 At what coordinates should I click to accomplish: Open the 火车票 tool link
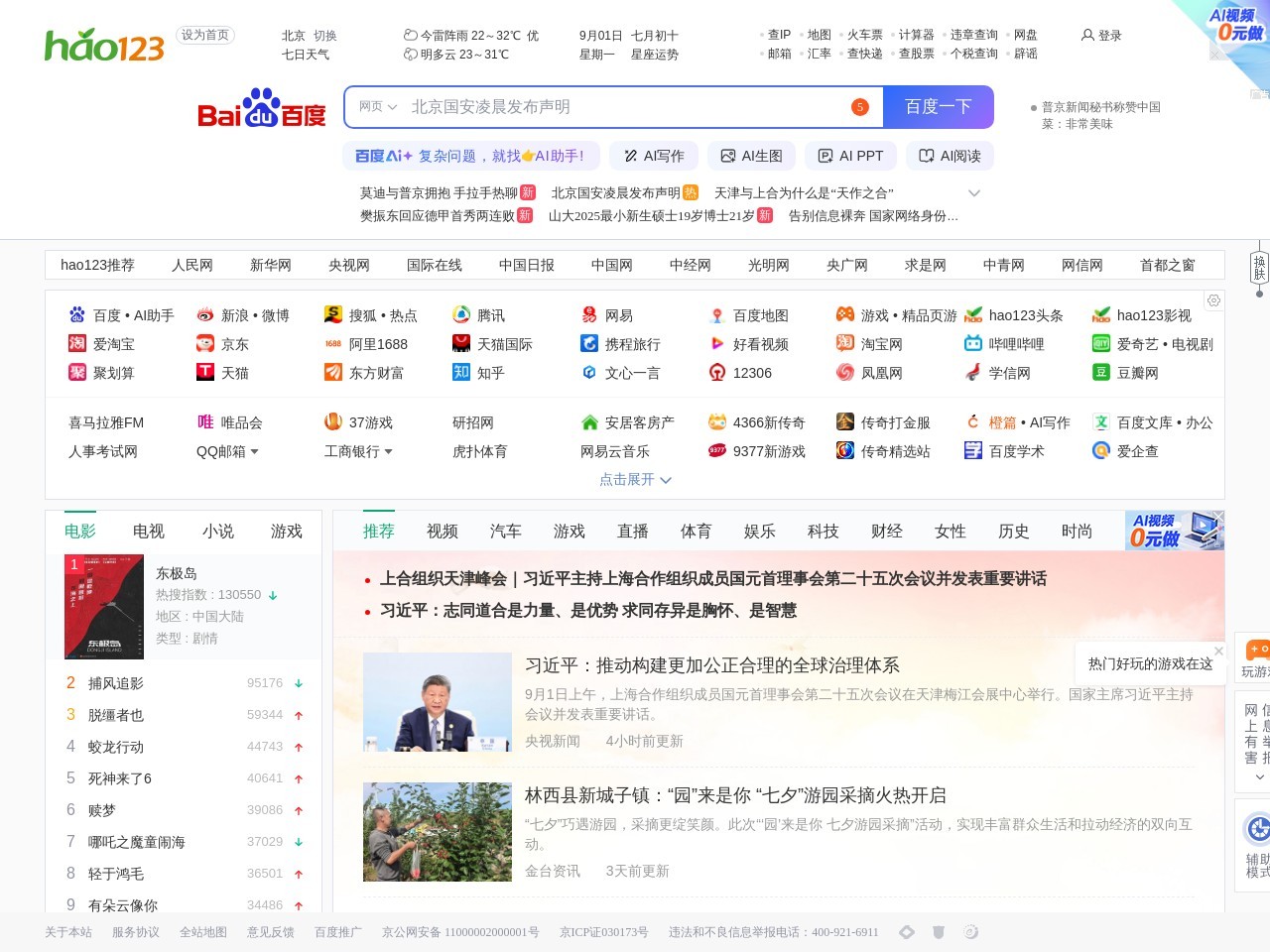[865, 35]
